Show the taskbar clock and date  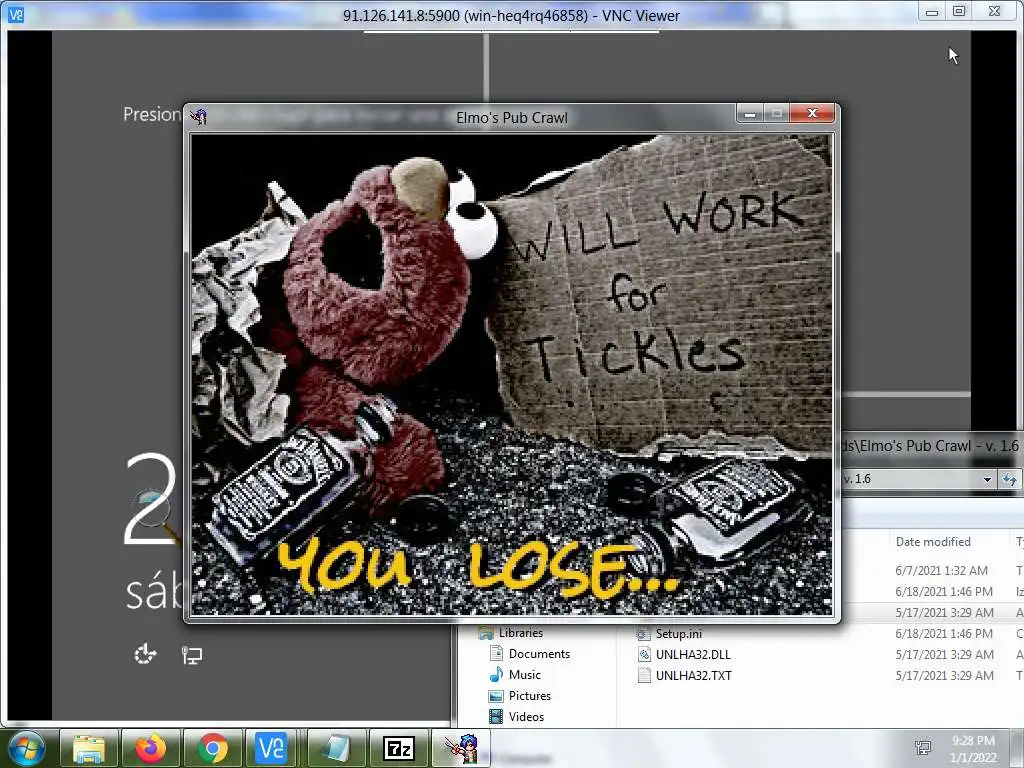click(x=973, y=749)
